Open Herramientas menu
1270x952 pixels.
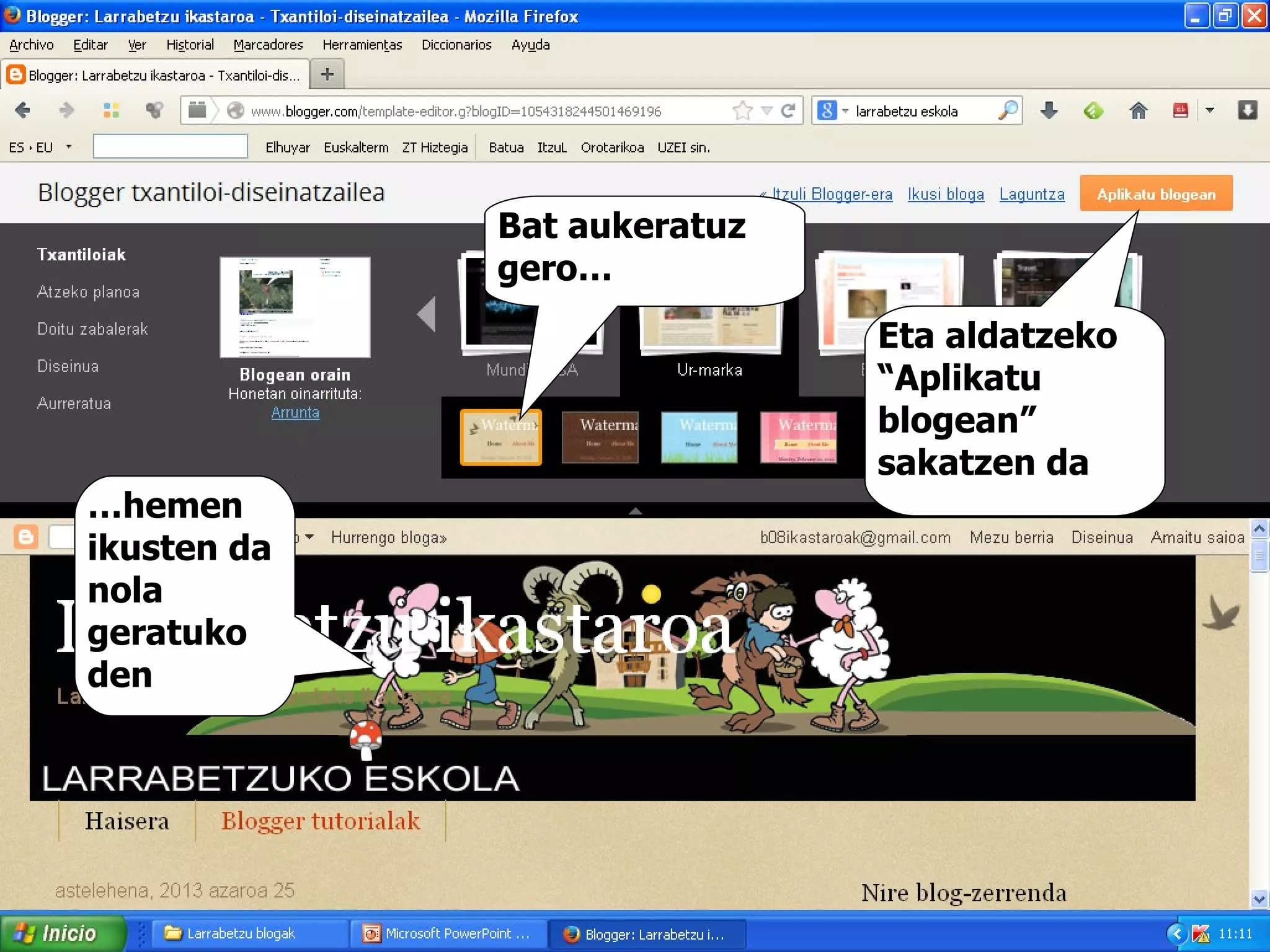(x=362, y=45)
